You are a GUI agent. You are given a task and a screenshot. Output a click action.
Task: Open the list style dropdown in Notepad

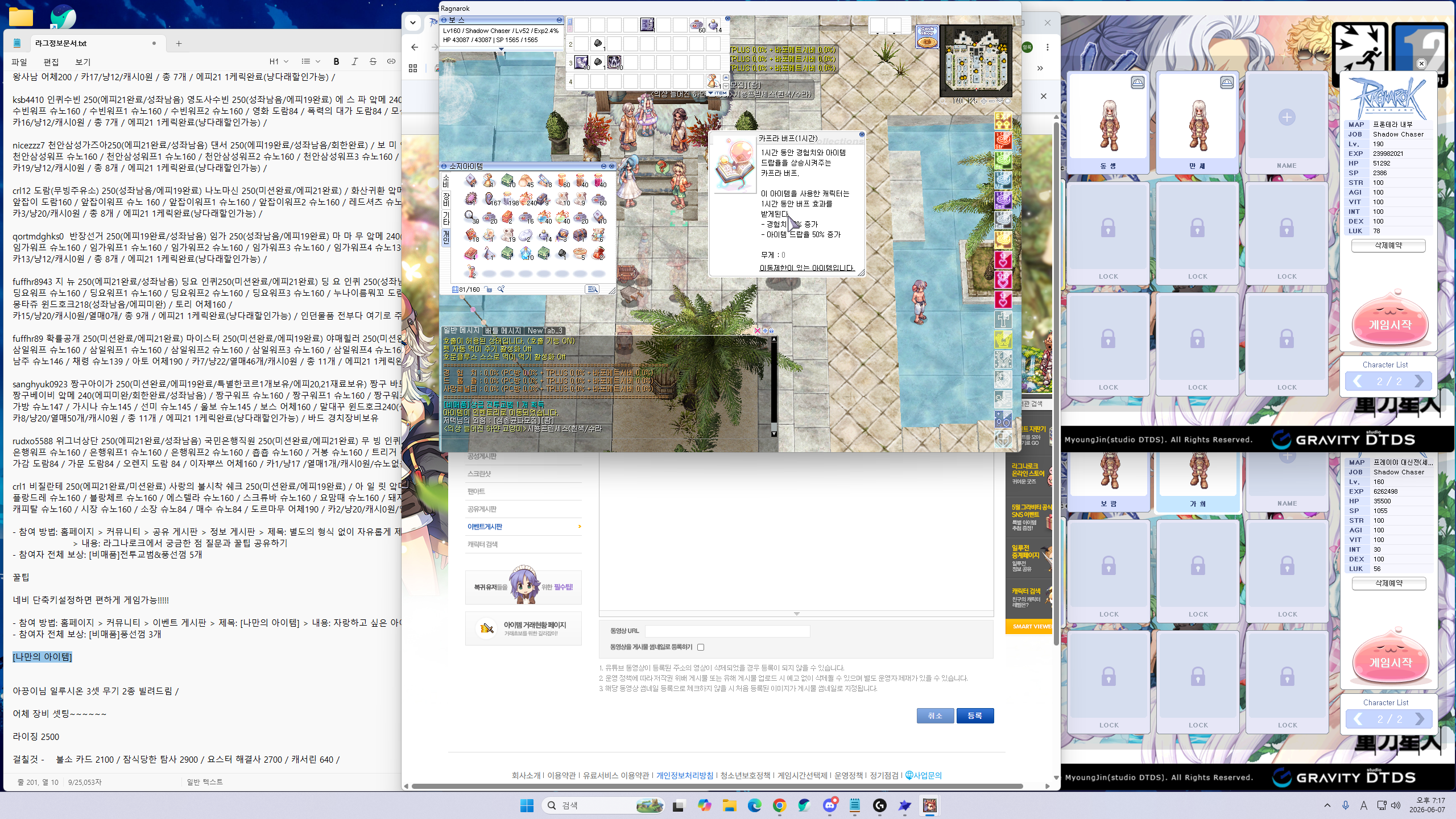pyautogui.click(x=311, y=61)
